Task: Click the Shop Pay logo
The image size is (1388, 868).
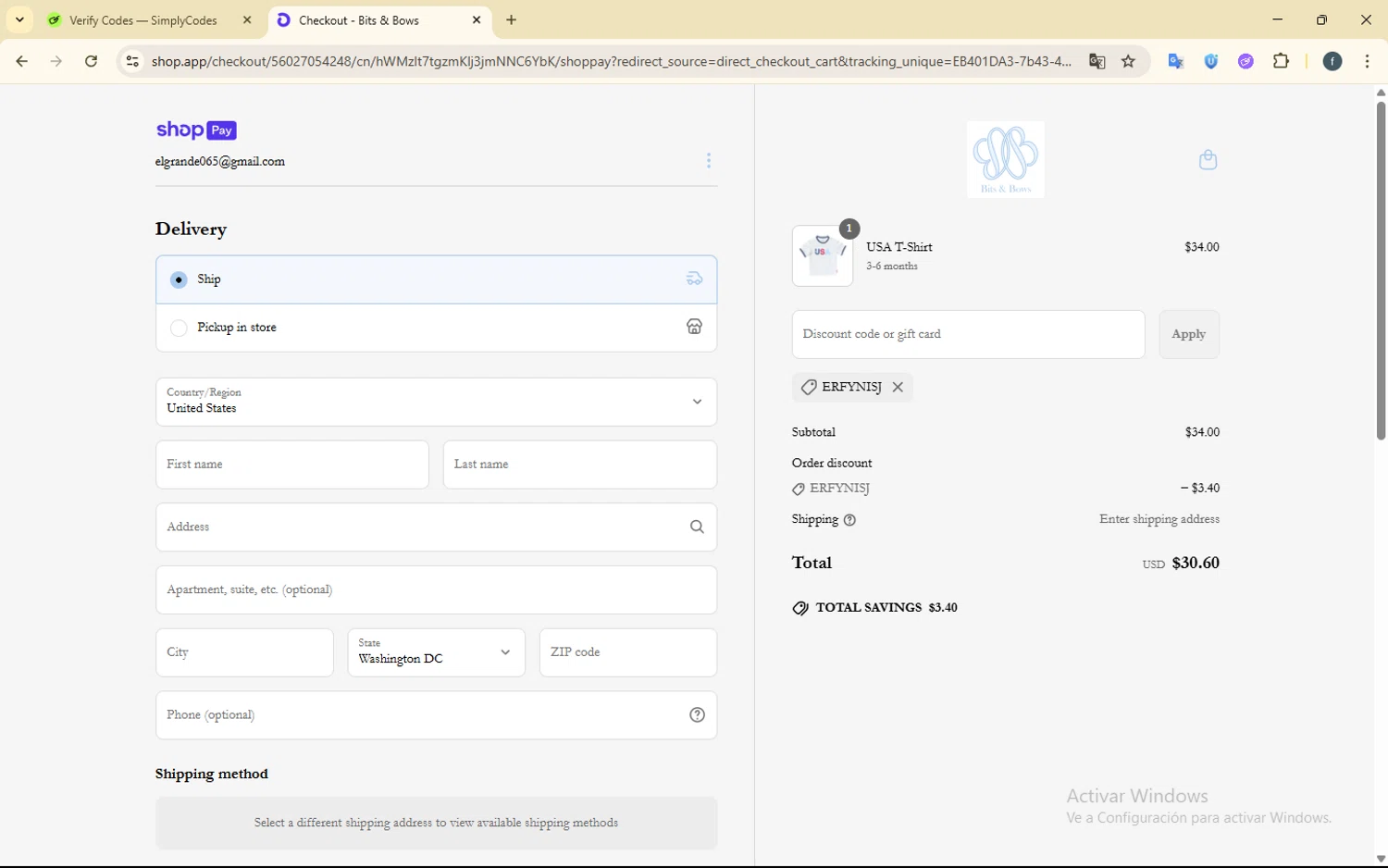Action: click(196, 130)
